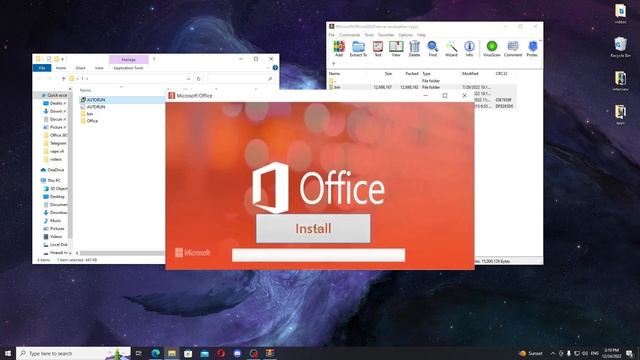Image resolution: width=640 pixels, height=360 pixels.
Task: Show hidden system tray icons
Action: click(x=553, y=353)
